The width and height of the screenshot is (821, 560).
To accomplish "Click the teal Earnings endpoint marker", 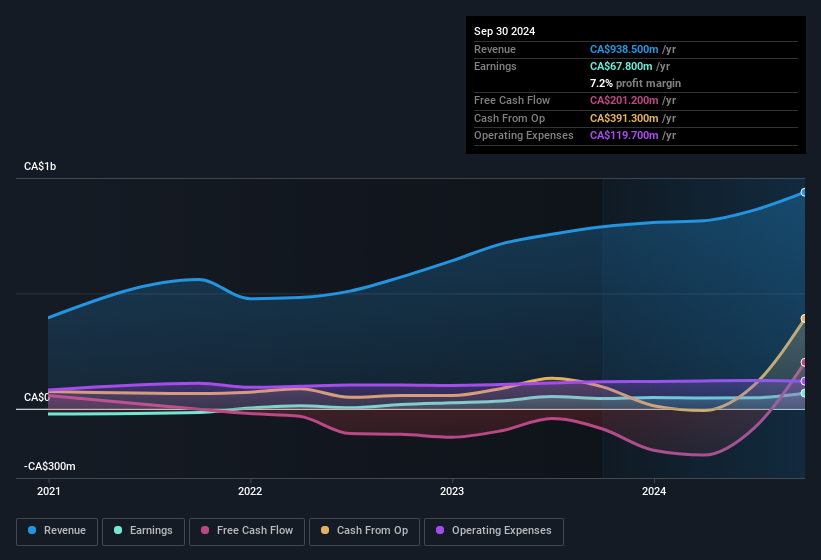I will [x=804, y=393].
